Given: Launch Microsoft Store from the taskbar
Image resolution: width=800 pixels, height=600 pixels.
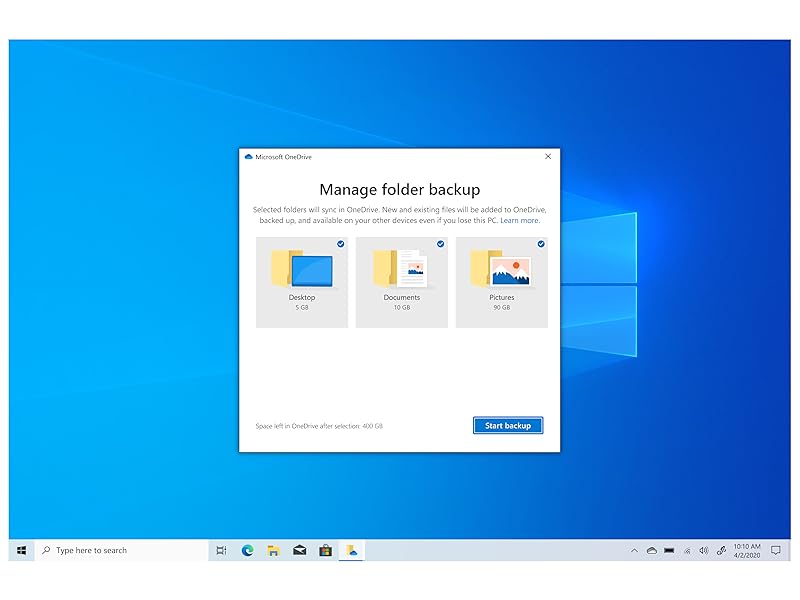Looking at the screenshot, I should [x=325, y=550].
